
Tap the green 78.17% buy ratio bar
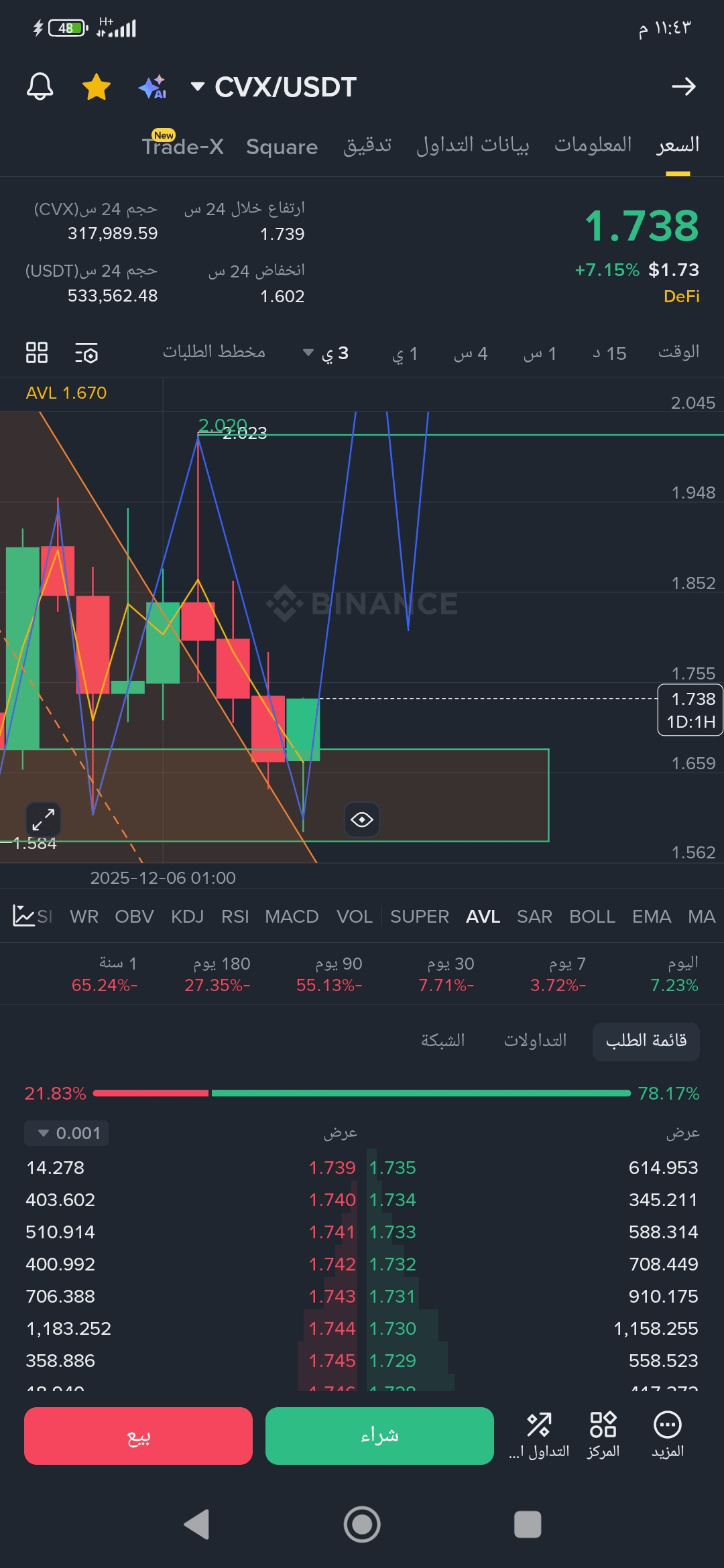tap(421, 1094)
